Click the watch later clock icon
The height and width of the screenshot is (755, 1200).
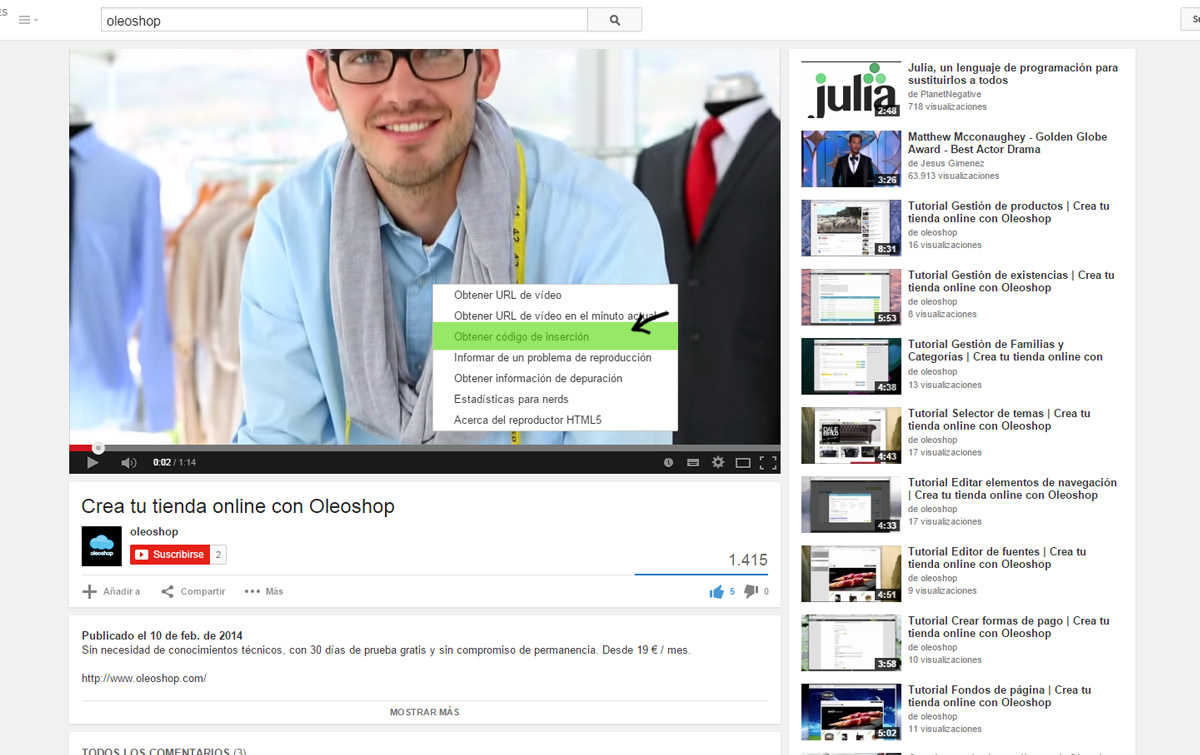click(669, 463)
